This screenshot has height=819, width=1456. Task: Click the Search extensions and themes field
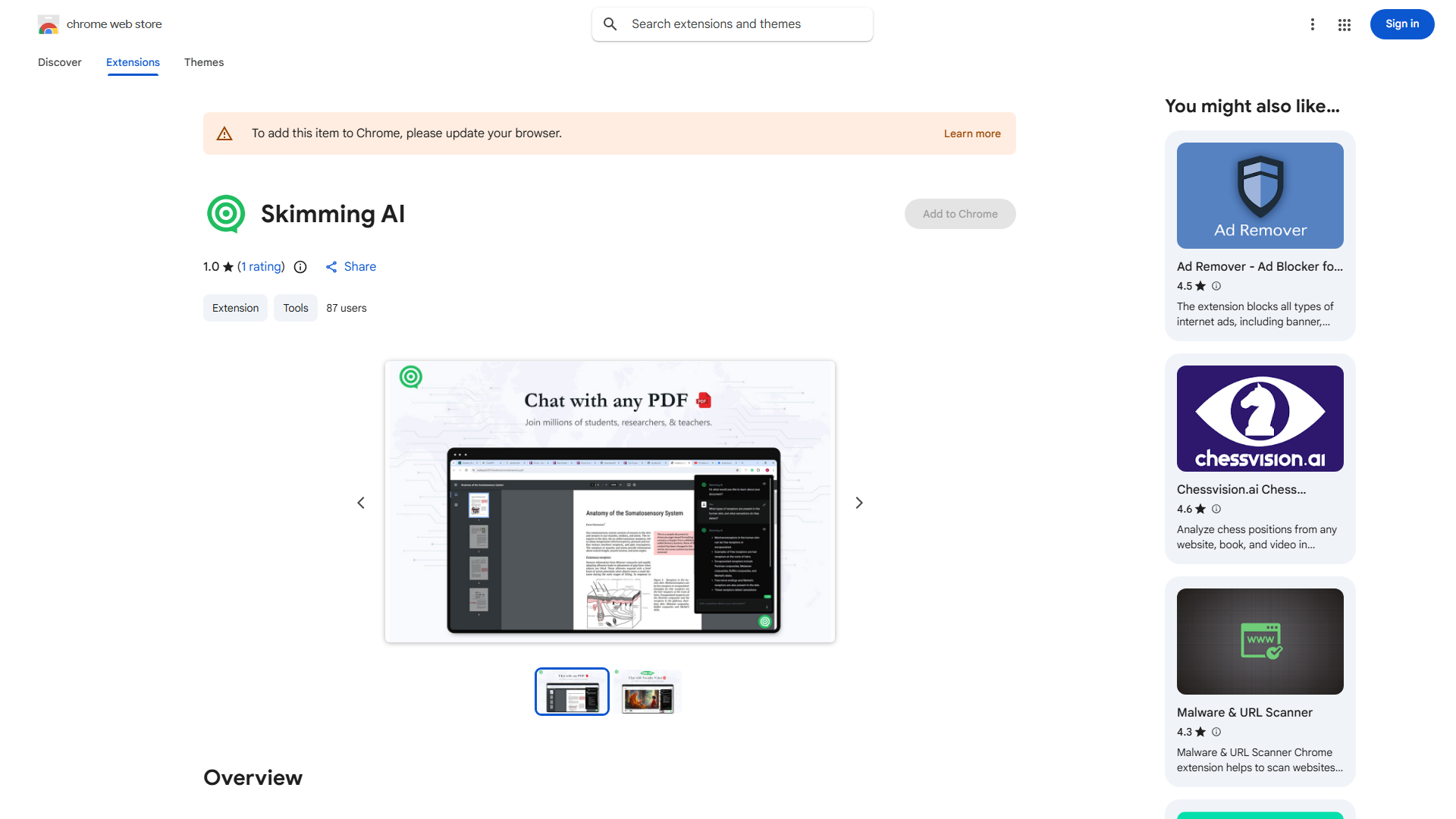click(x=747, y=24)
